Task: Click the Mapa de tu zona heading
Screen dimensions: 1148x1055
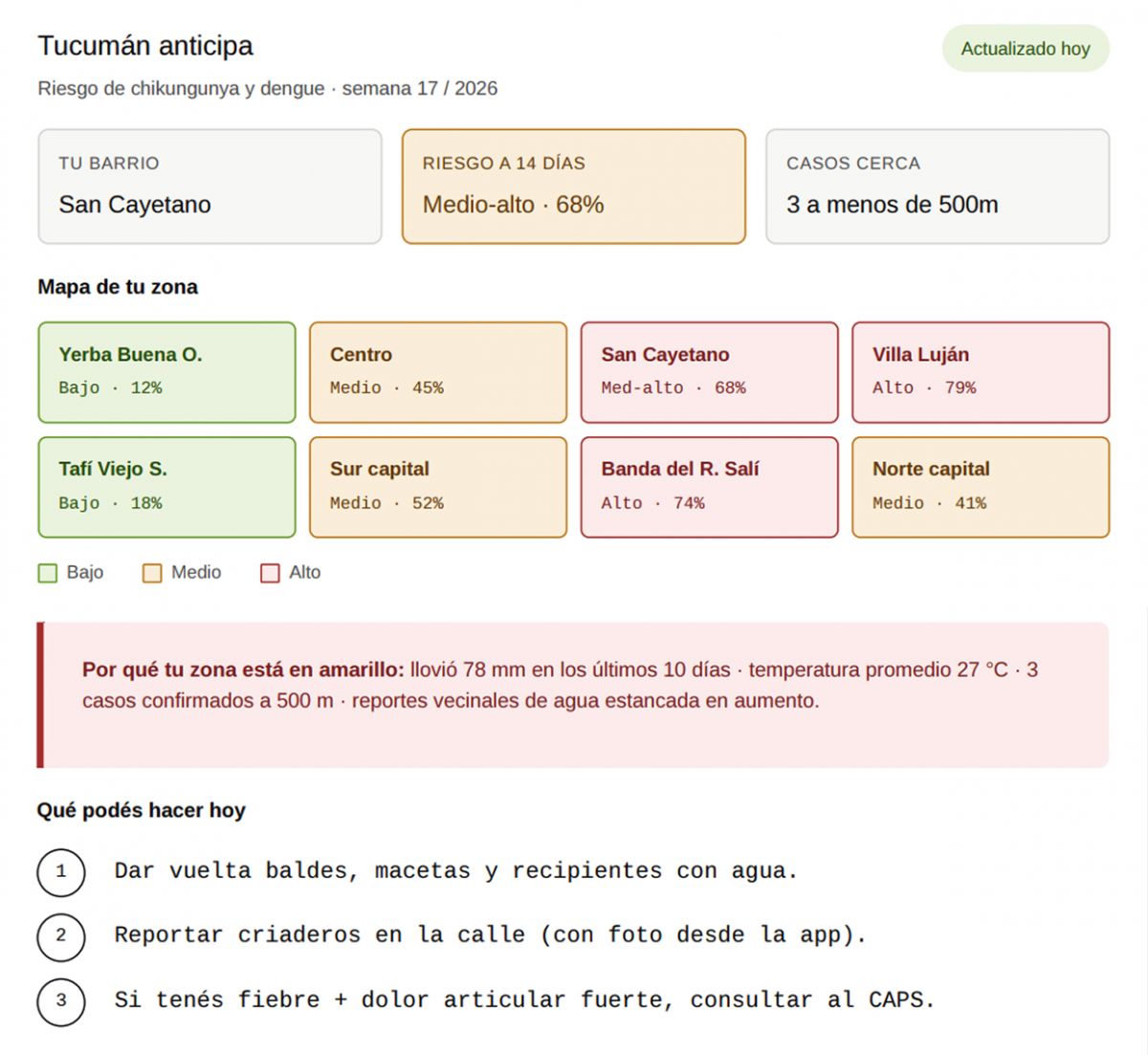Action: tap(118, 287)
